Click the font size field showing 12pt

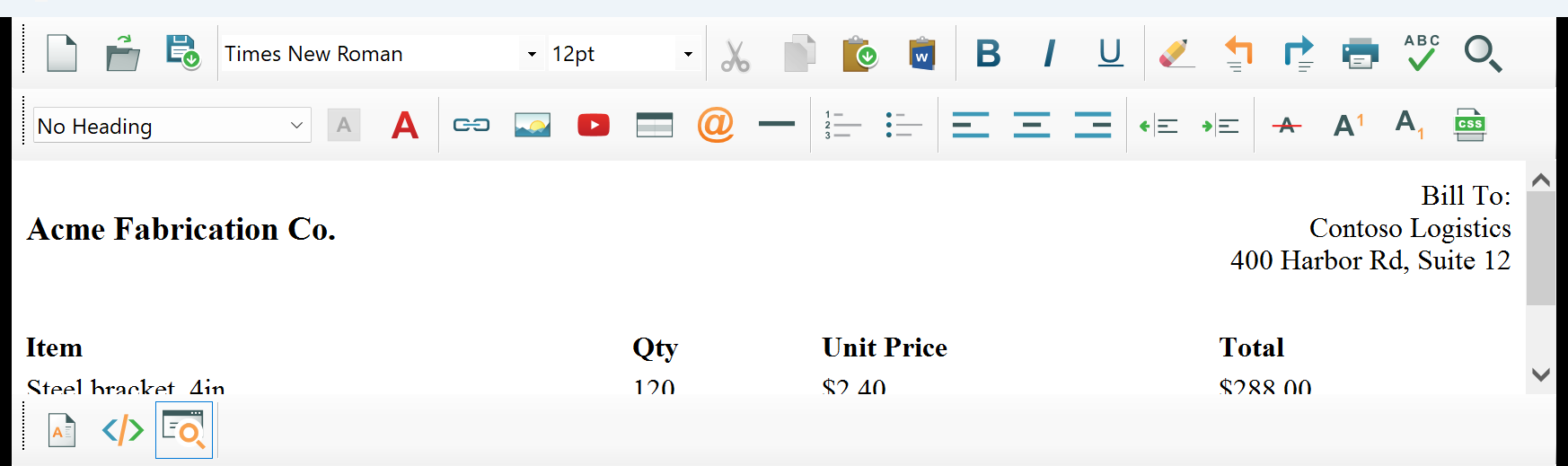click(612, 54)
